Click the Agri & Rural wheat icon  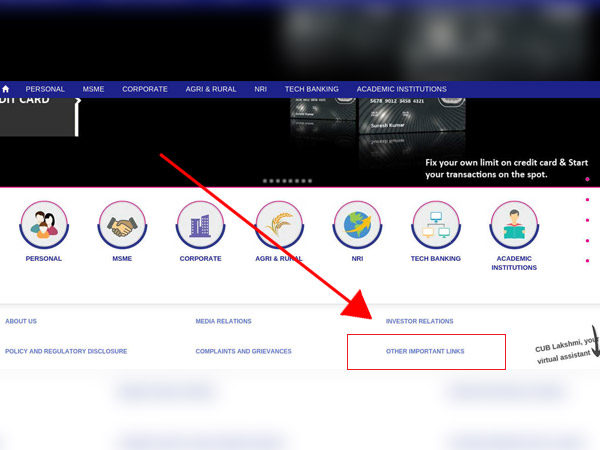point(279,225)
